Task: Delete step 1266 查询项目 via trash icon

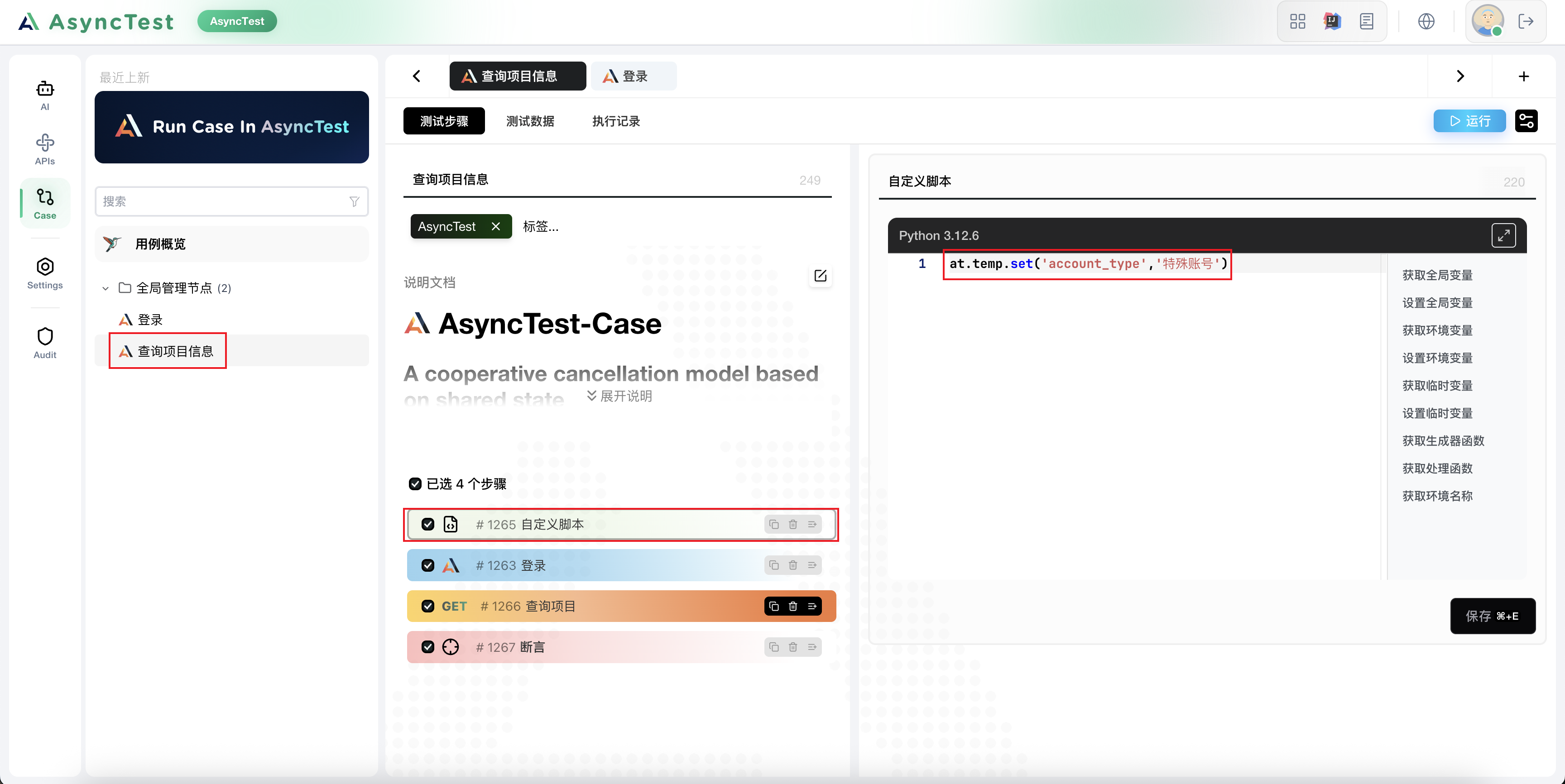Action: tap(792, 606)
